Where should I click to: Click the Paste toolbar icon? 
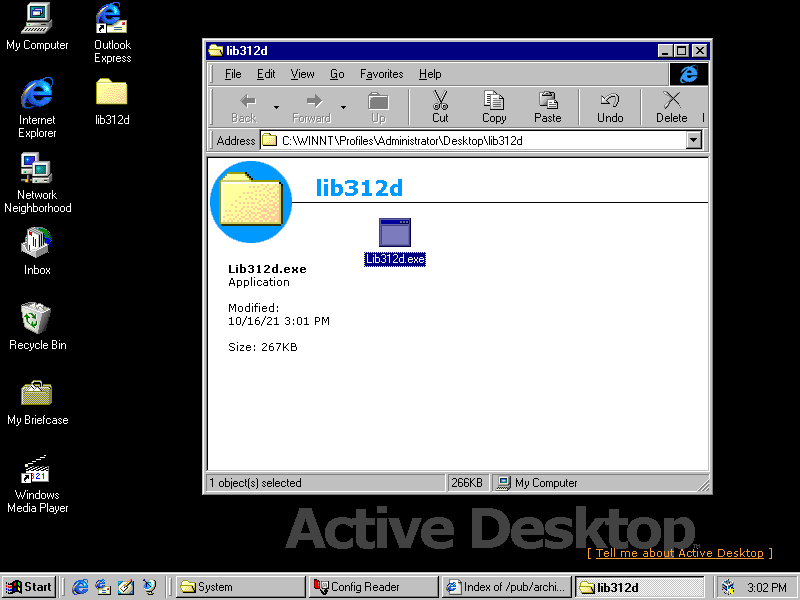548,106
